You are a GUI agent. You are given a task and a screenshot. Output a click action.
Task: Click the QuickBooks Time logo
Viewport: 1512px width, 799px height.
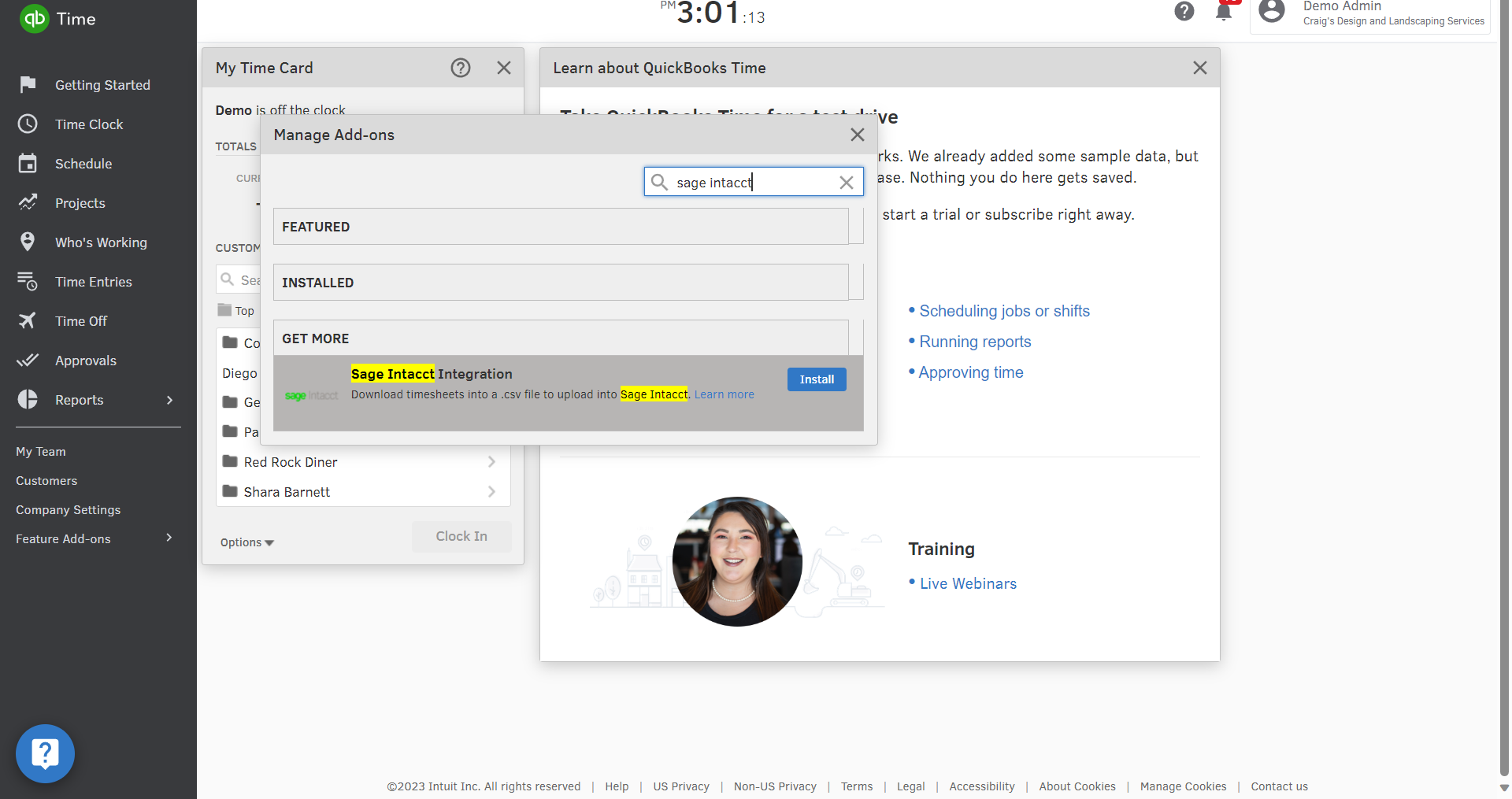[x=57, y=19]
